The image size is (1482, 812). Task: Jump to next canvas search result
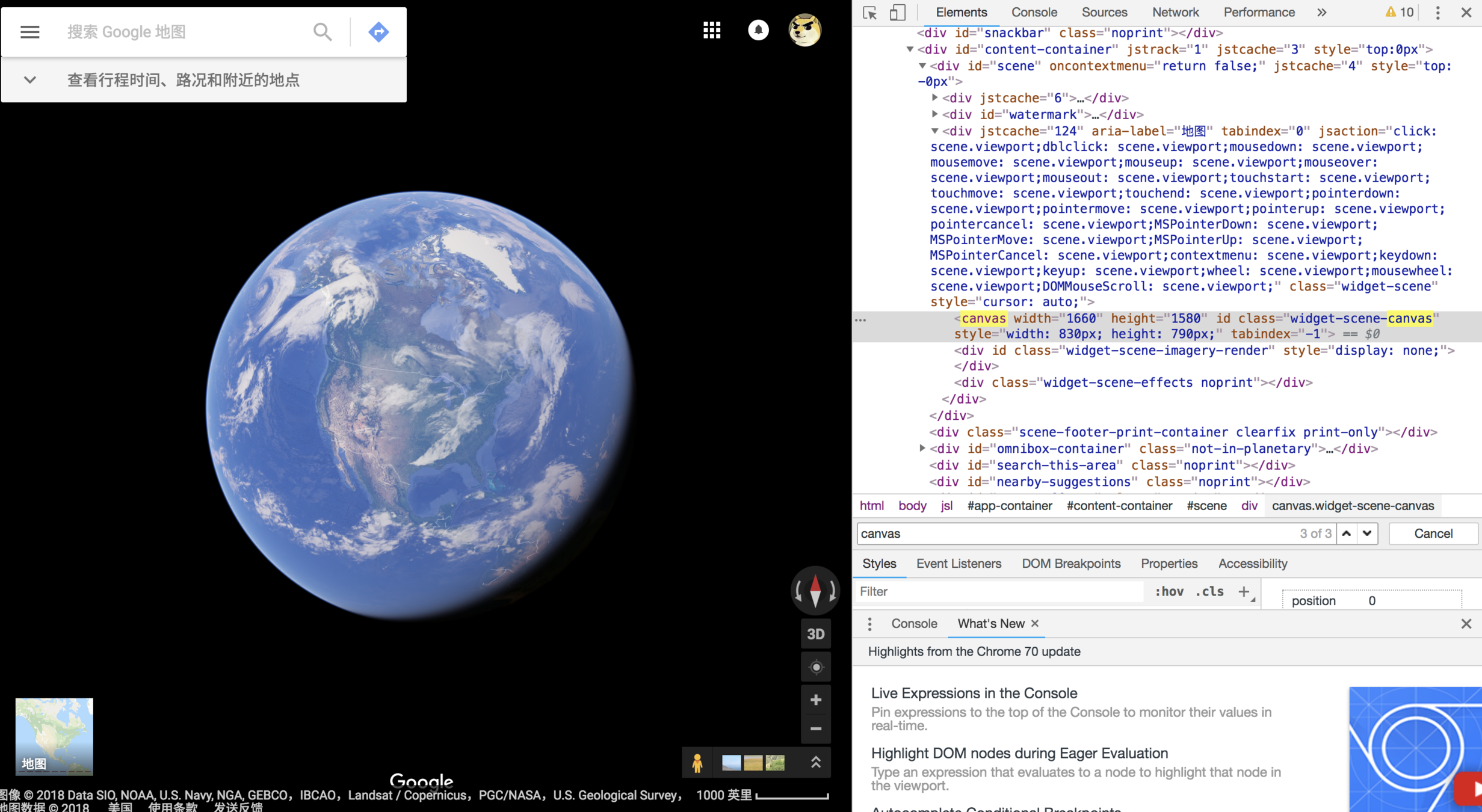click(1367, 534)
